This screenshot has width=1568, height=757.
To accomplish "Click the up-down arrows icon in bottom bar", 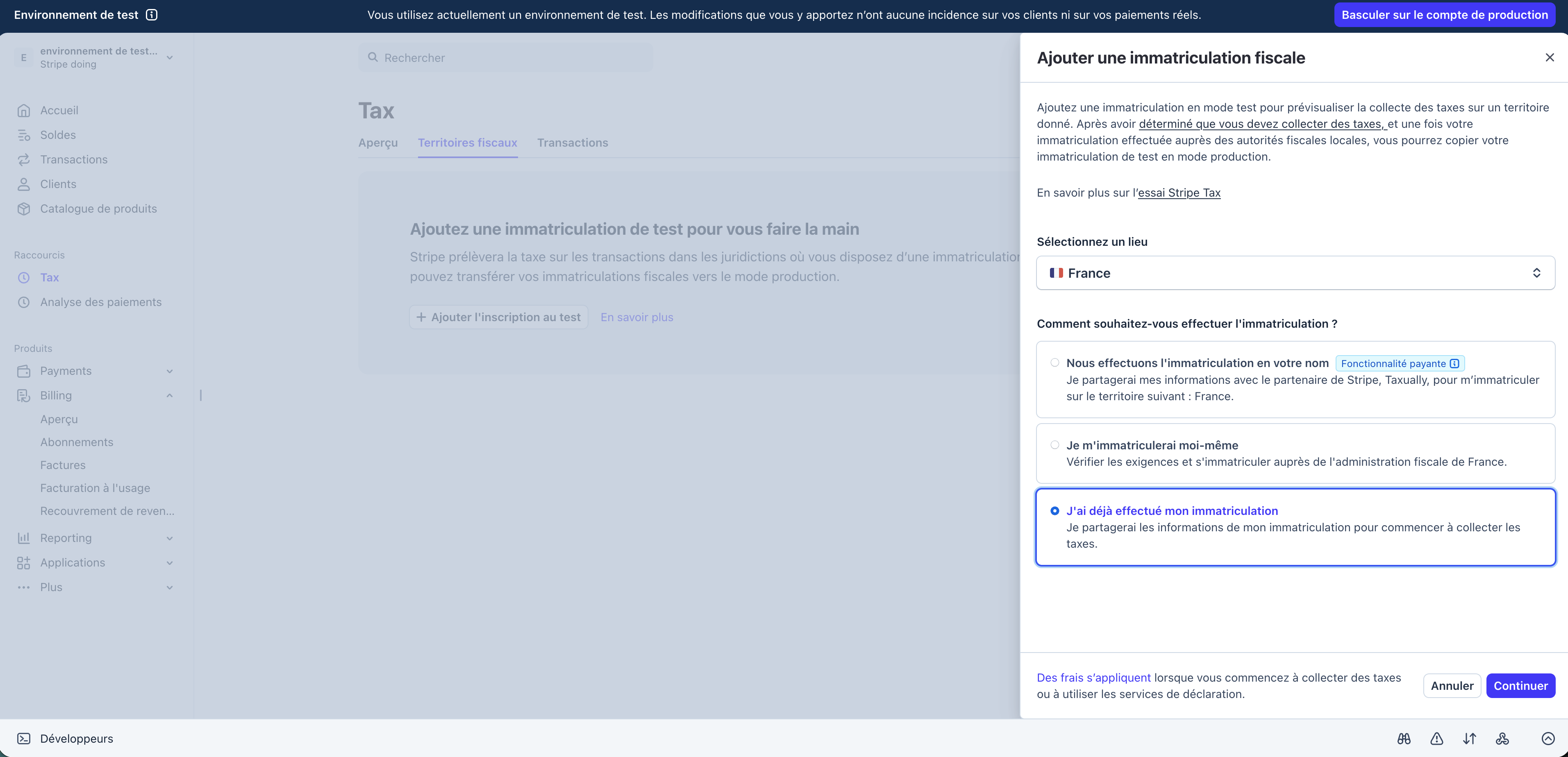I will 1469,739.
